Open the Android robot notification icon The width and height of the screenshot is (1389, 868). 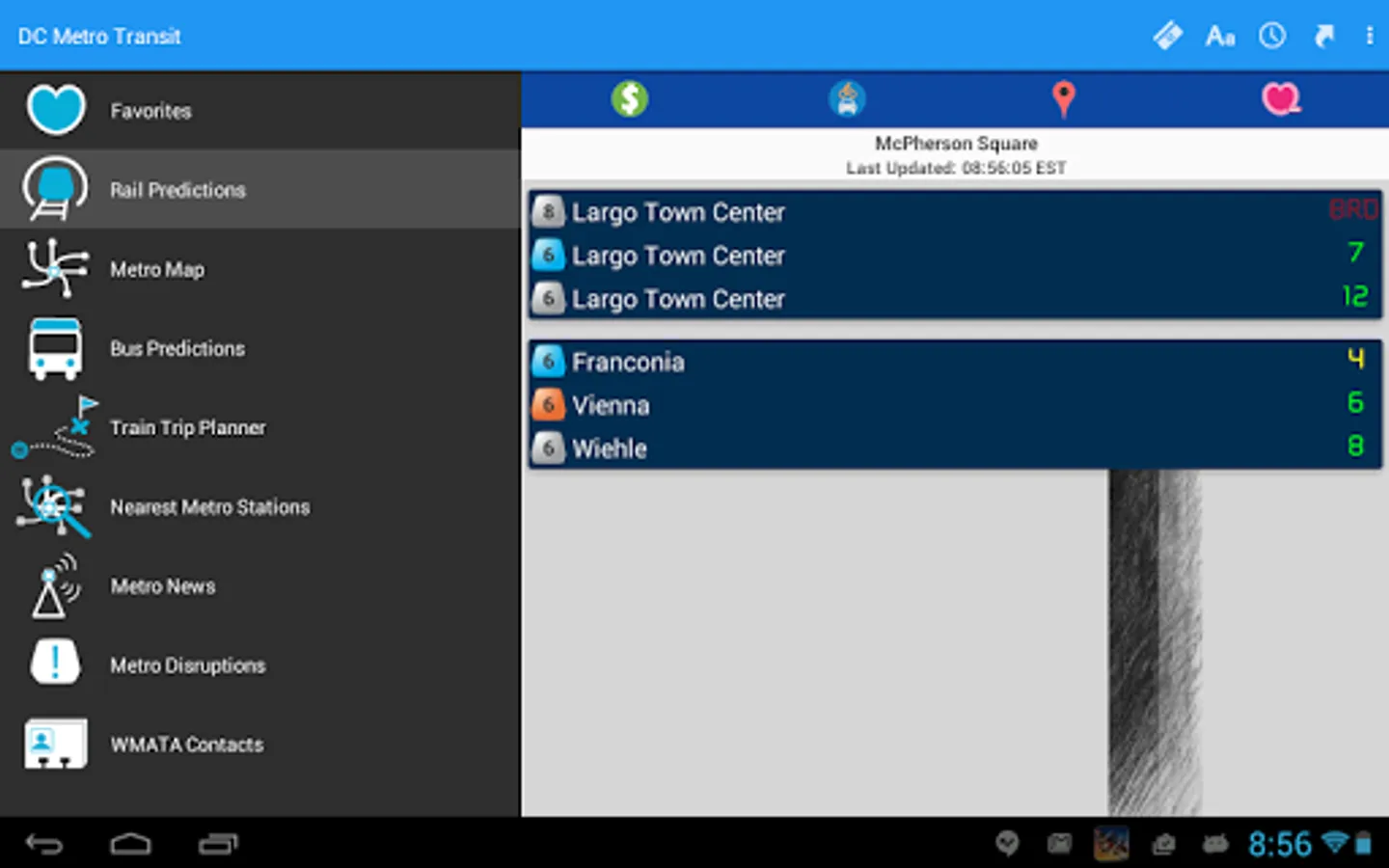coord(1215,845)
